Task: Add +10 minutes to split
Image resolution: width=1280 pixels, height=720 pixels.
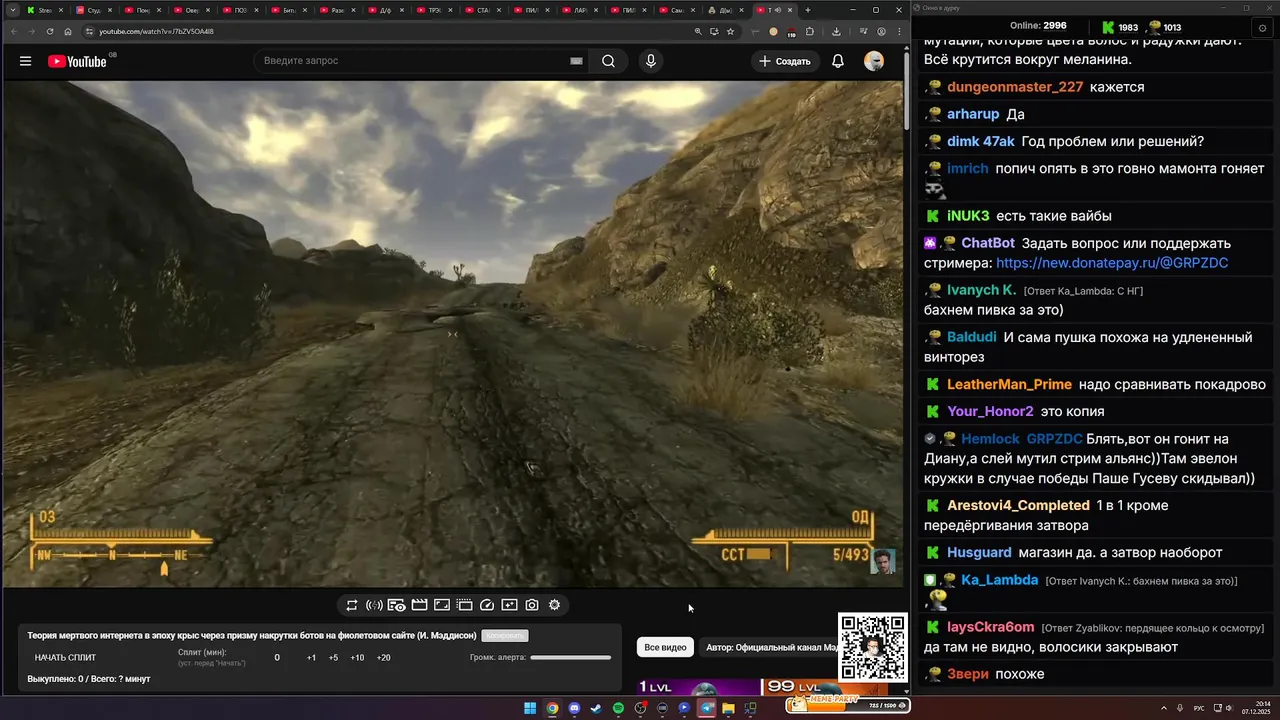Action: click(357, 658)
